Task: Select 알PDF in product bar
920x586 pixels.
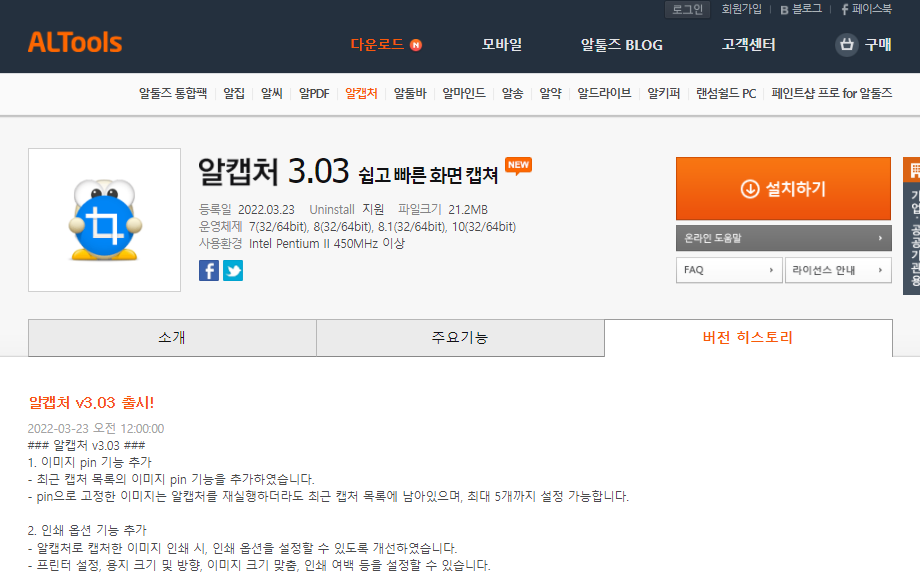Action: (314, 93)
